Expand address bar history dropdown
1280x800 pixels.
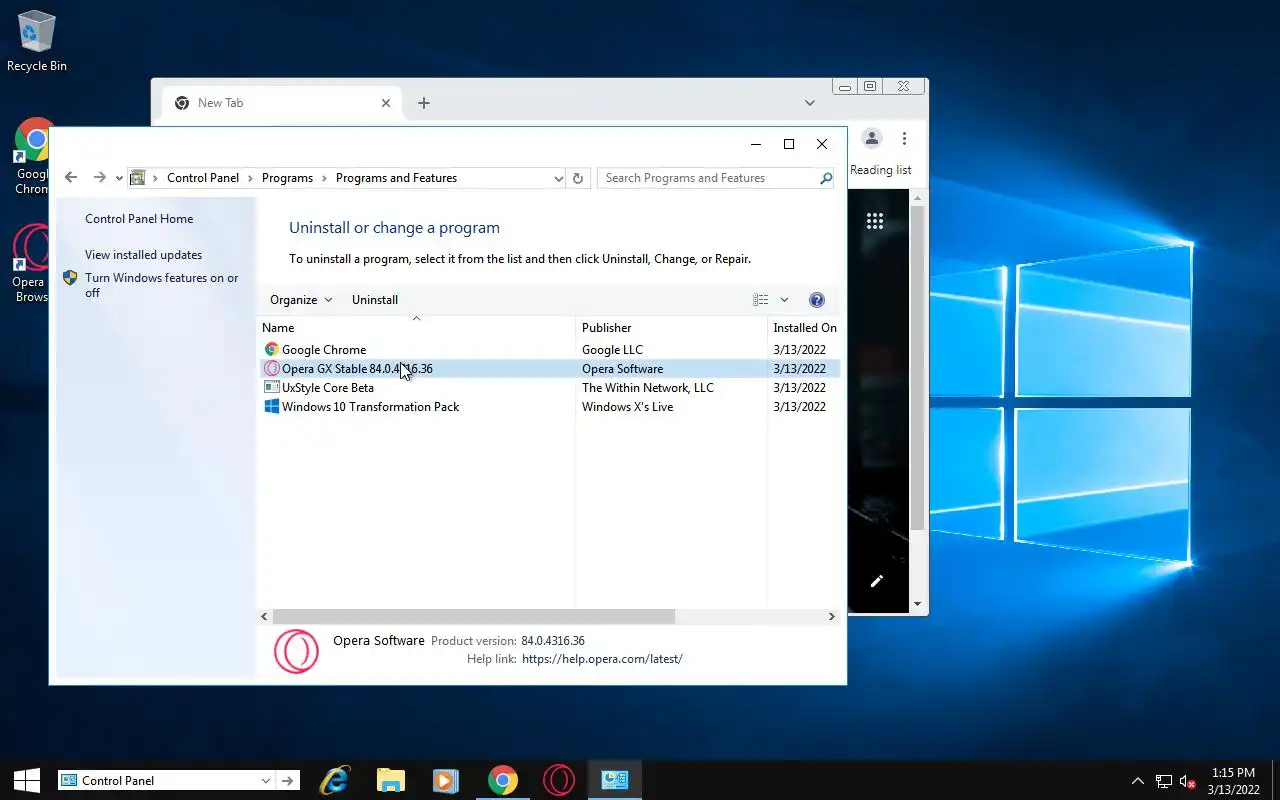[558, 178]
